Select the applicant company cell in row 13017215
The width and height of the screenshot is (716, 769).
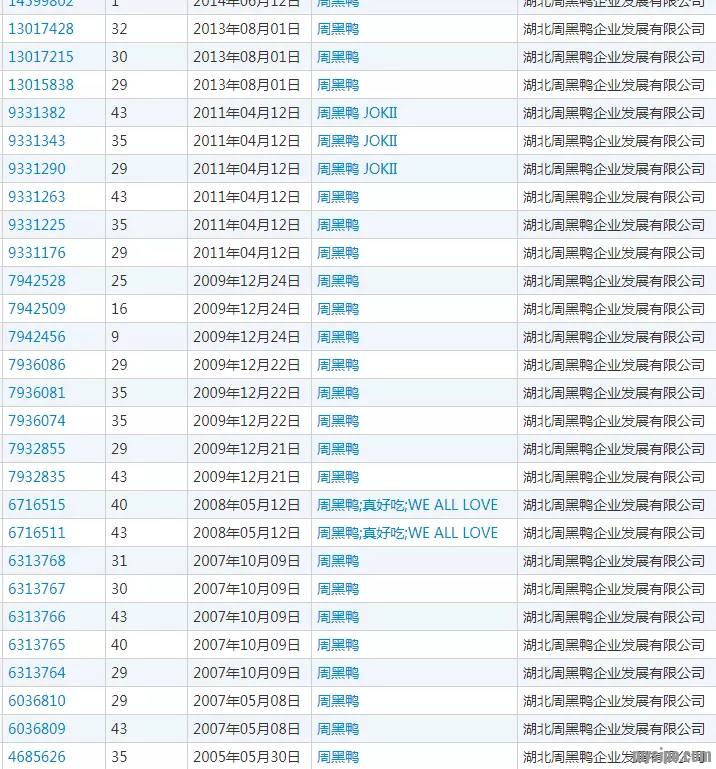click(614, 57)
